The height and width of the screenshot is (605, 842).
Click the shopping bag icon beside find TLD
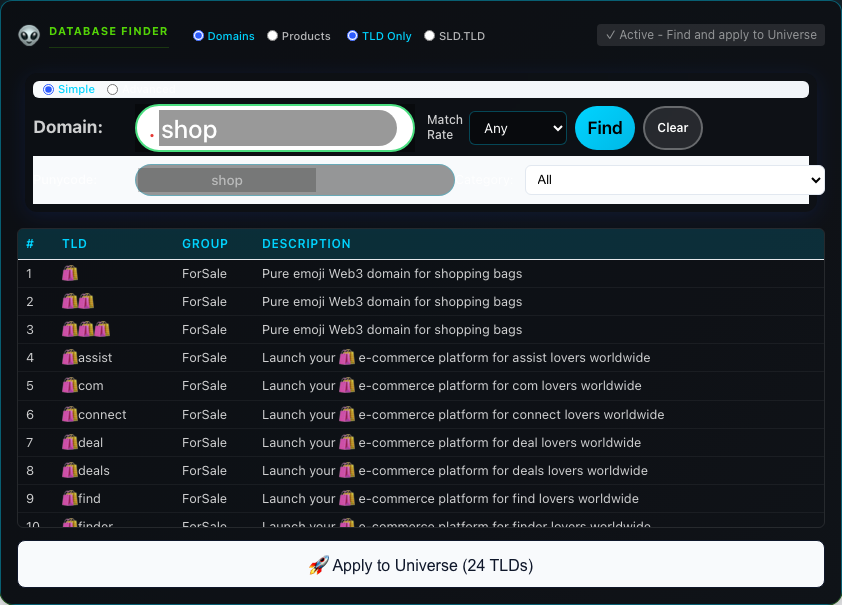(x=69, y=498)
